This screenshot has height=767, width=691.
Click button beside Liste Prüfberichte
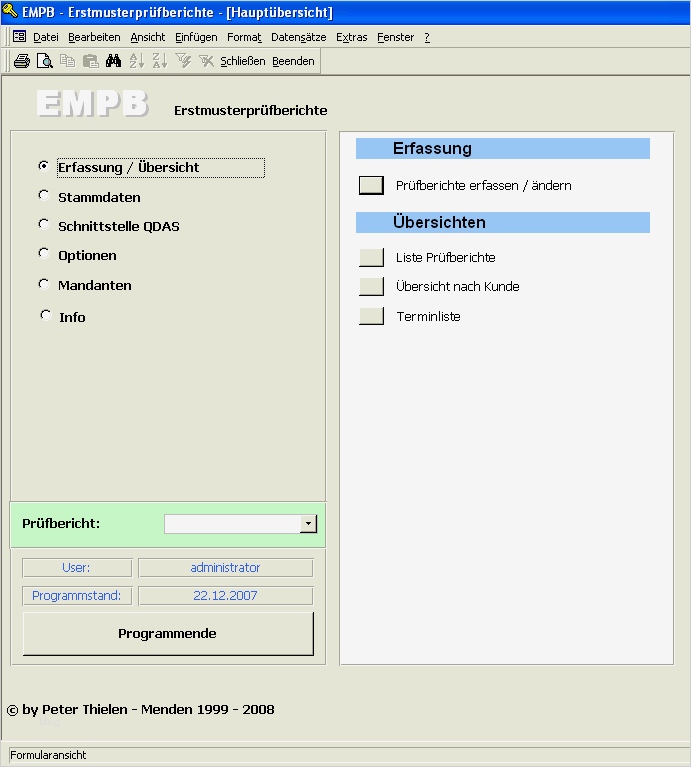tap(371, 257)
